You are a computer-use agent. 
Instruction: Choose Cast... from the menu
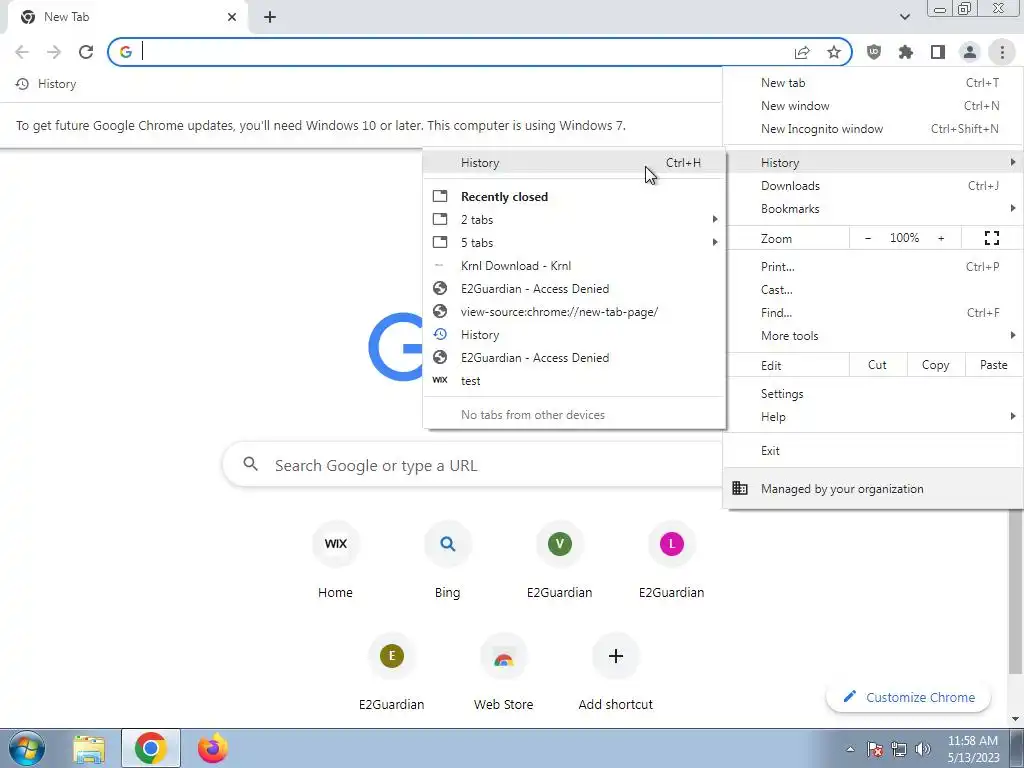873,289
